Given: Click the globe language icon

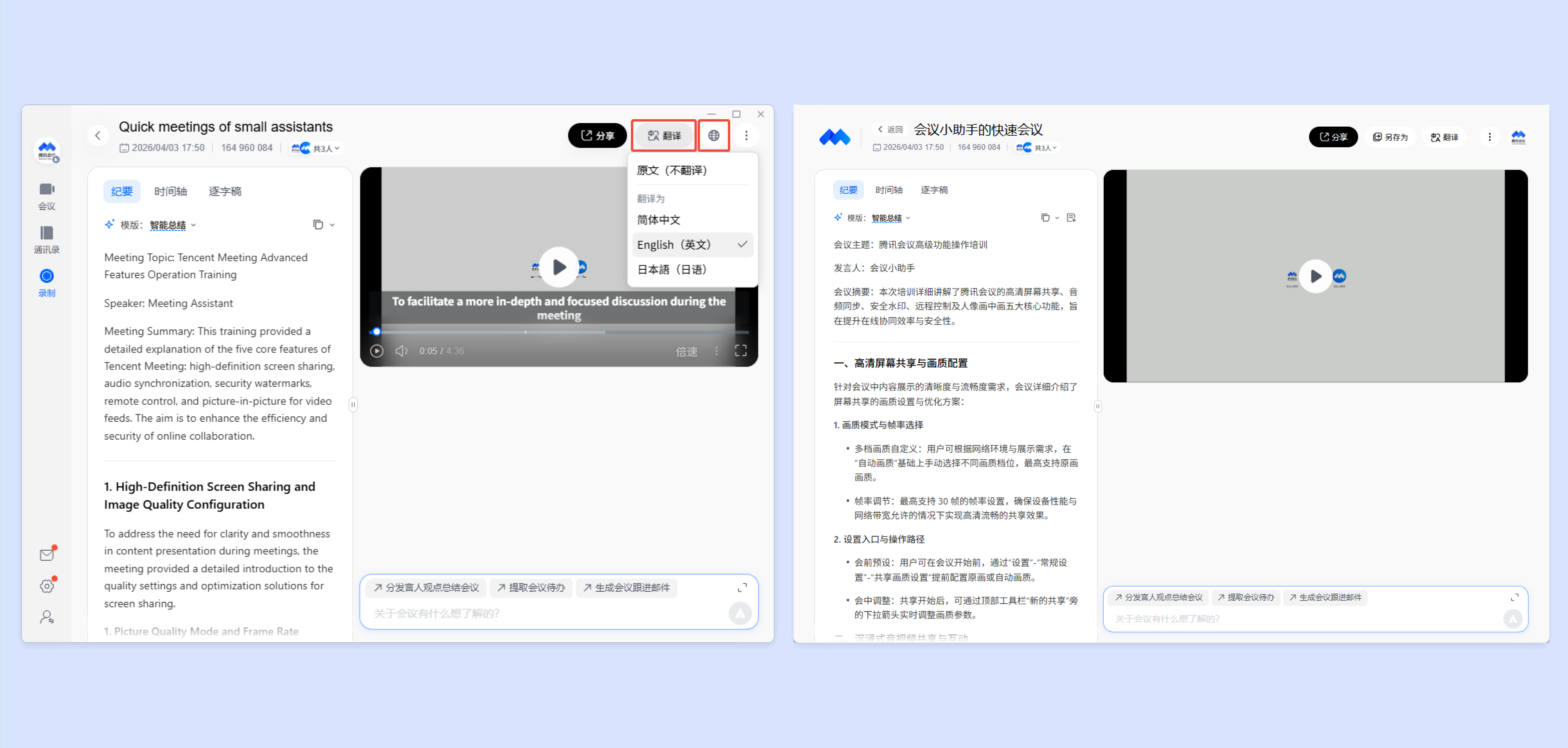Looking at the screenshot, I should [x=713, y=135].
